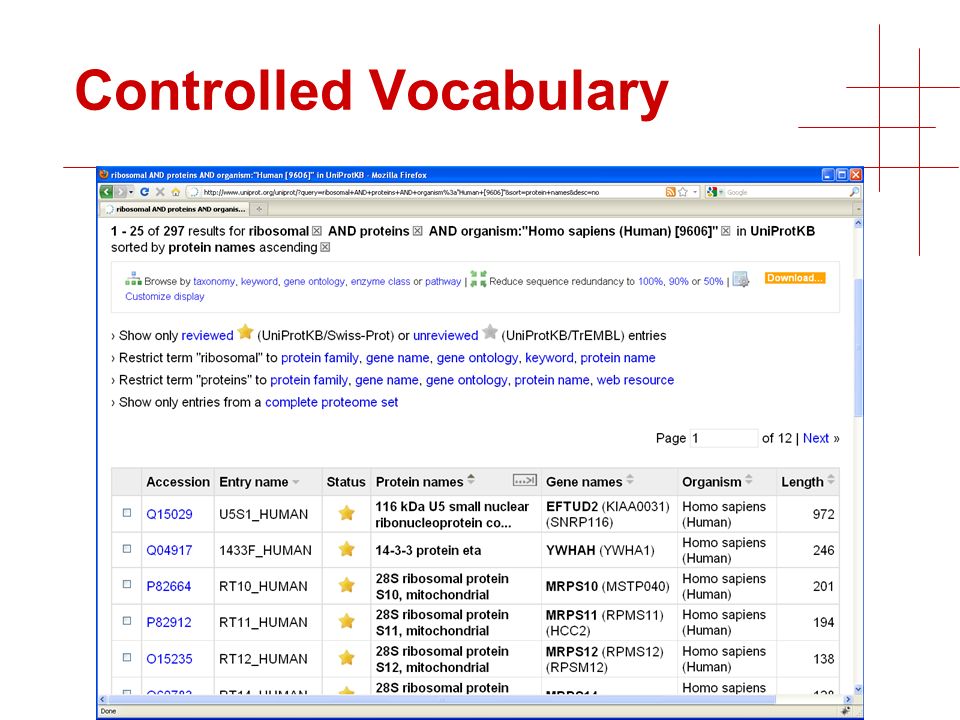Sort by the Entry name column arrow
Image resolution: width=960 pixels, height=720 pixels.
pos(296,482)
